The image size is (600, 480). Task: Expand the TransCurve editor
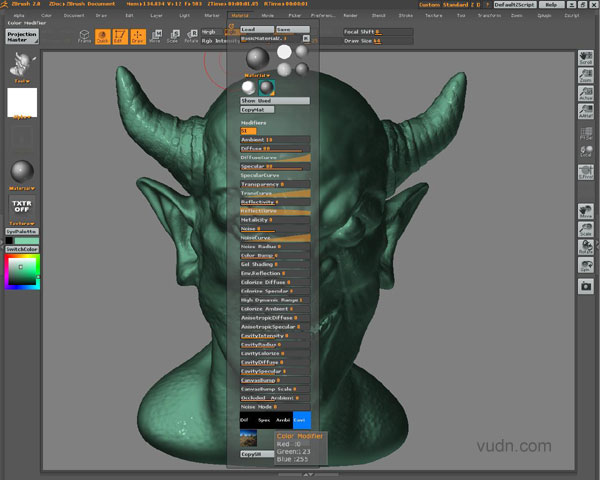275,193
